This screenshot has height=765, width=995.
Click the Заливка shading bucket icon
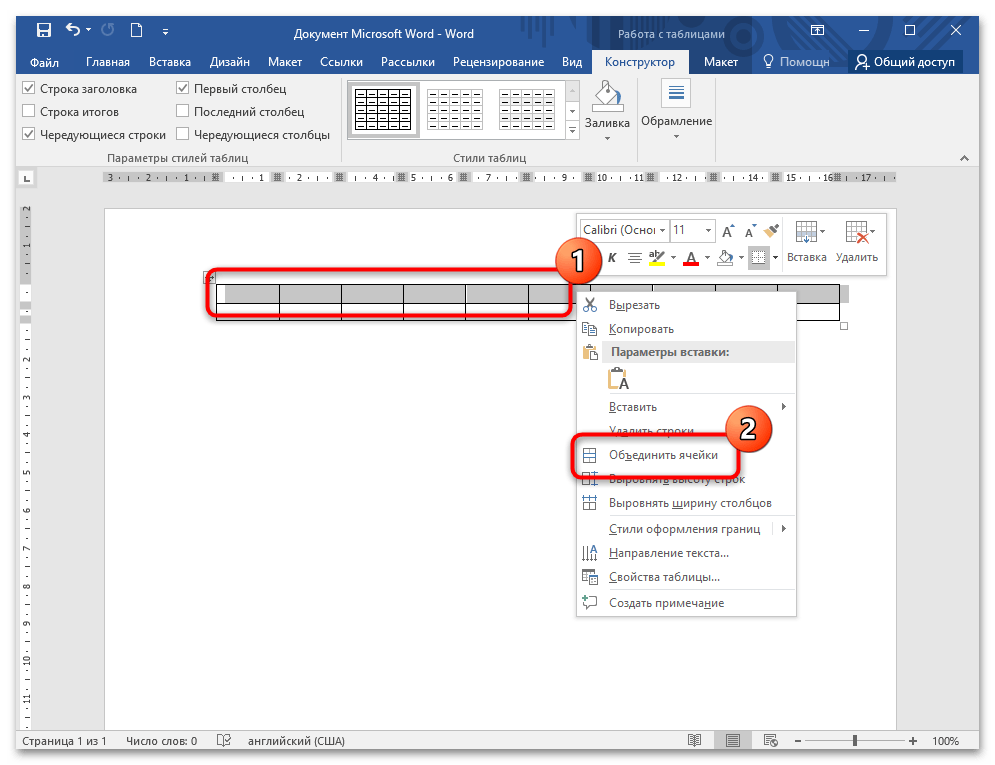607,96
